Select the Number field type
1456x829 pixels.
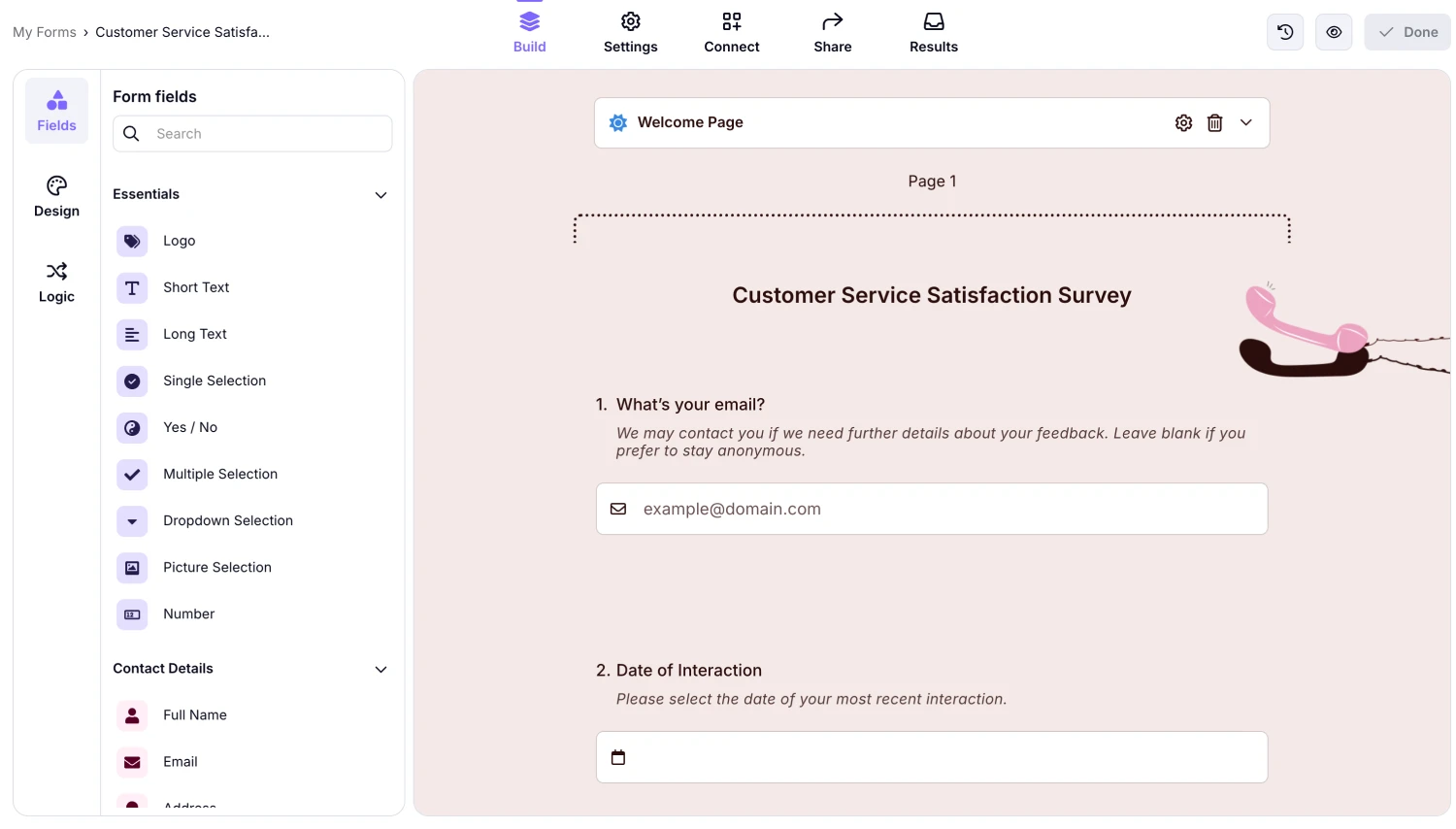[x=188, y=613]
